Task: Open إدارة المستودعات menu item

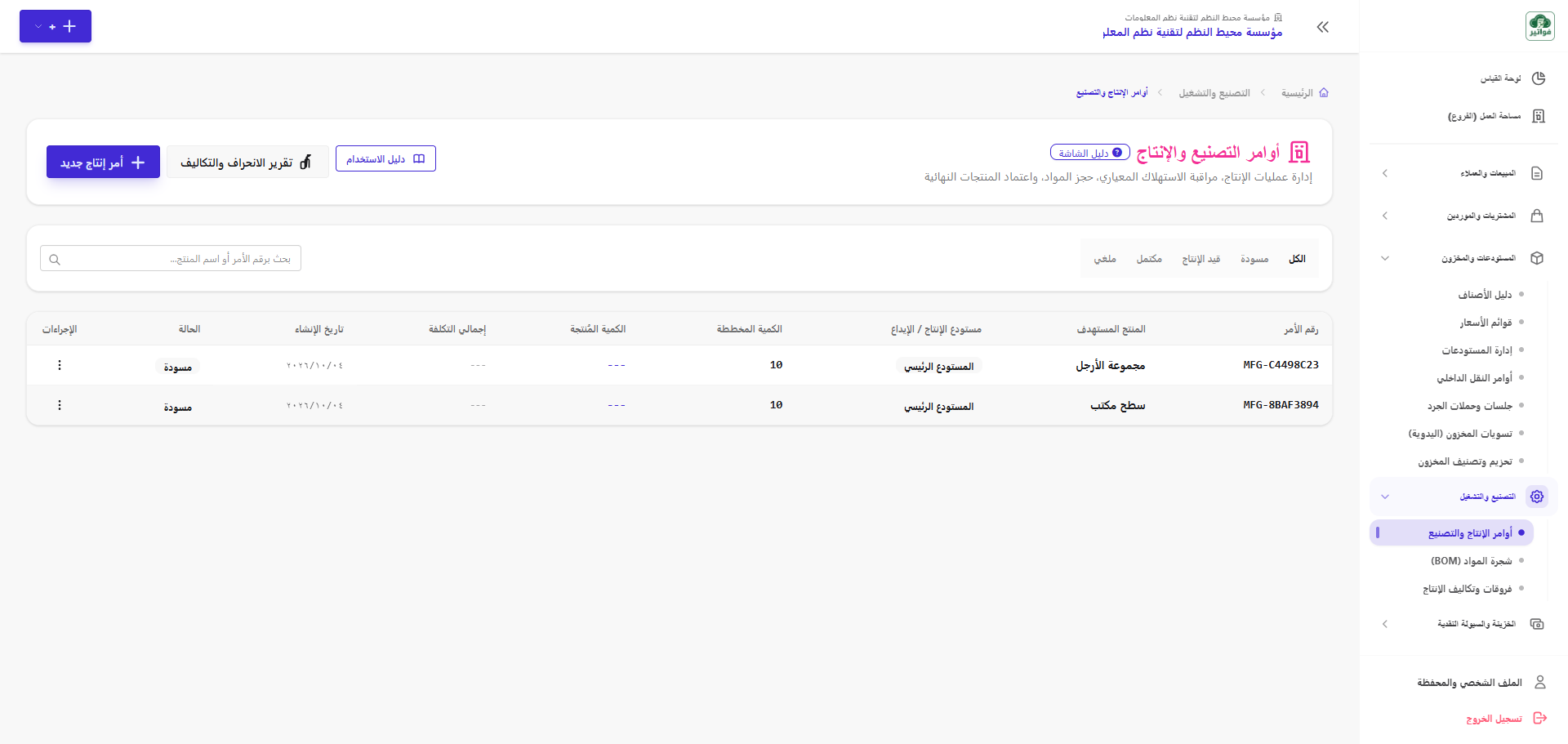Action: 1477,350
